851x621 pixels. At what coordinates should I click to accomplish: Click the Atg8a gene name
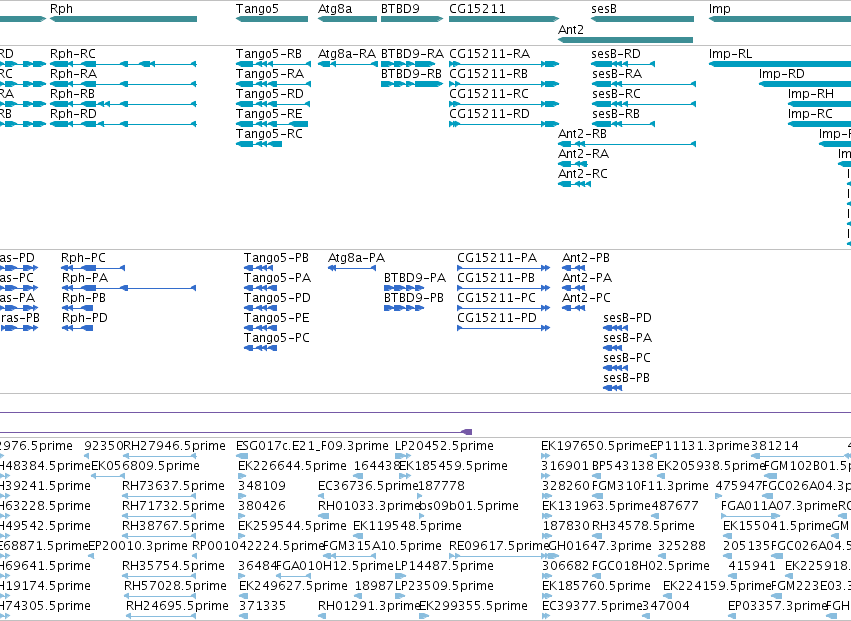tap(335, 9)
